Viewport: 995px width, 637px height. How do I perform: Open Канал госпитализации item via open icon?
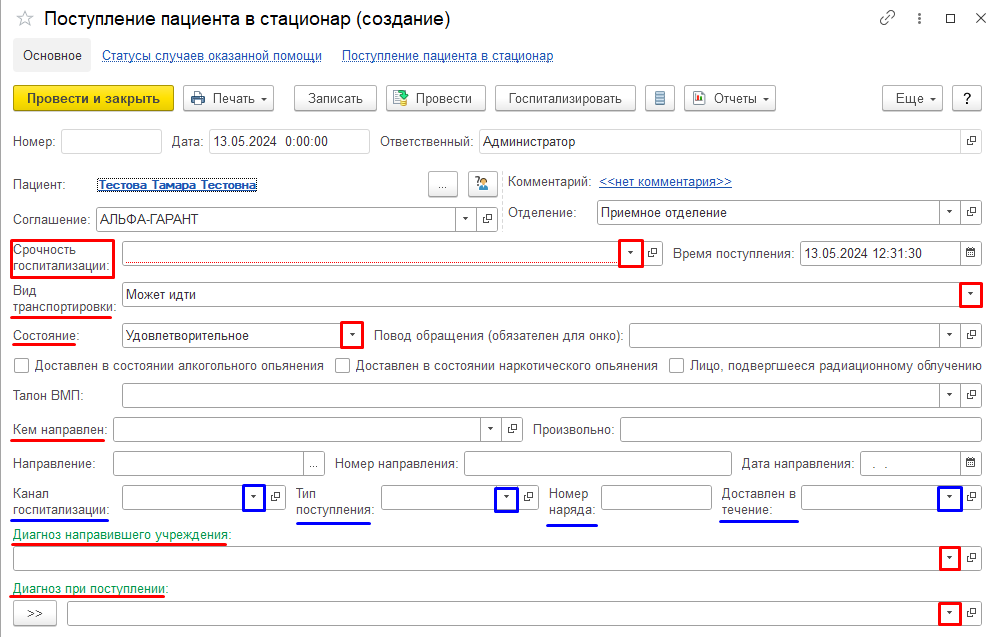pos(275,497)
